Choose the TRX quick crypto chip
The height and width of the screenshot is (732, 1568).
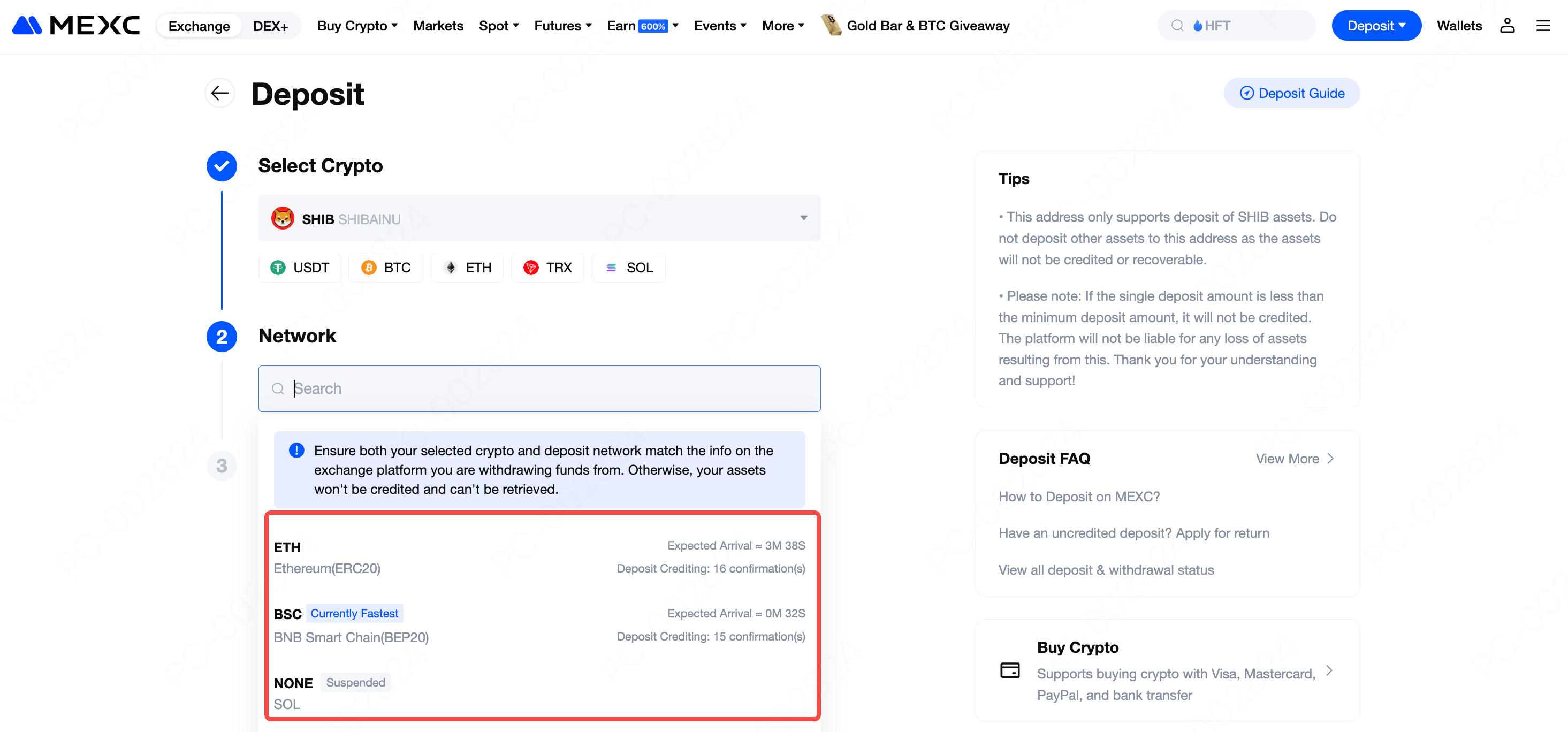click(x=547, y=268)
